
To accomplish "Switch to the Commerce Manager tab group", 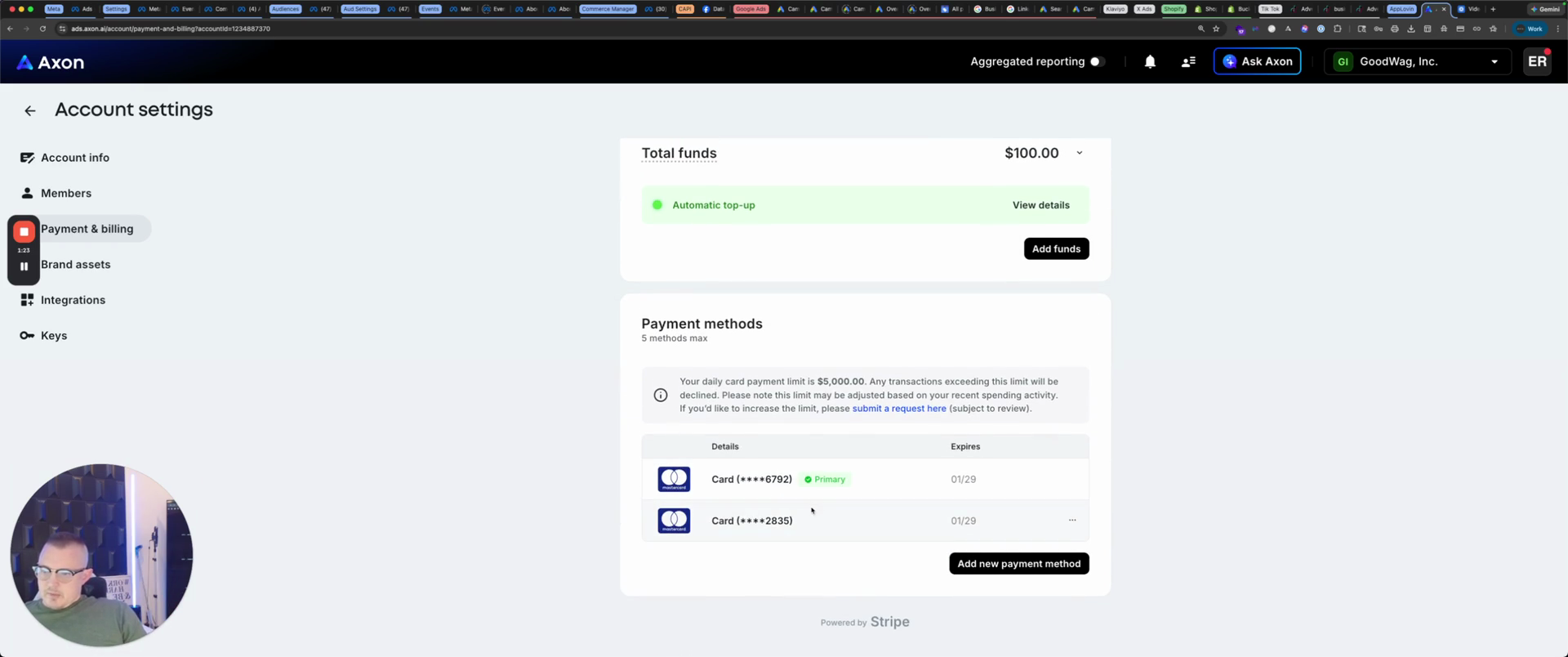I will [608, 9].
